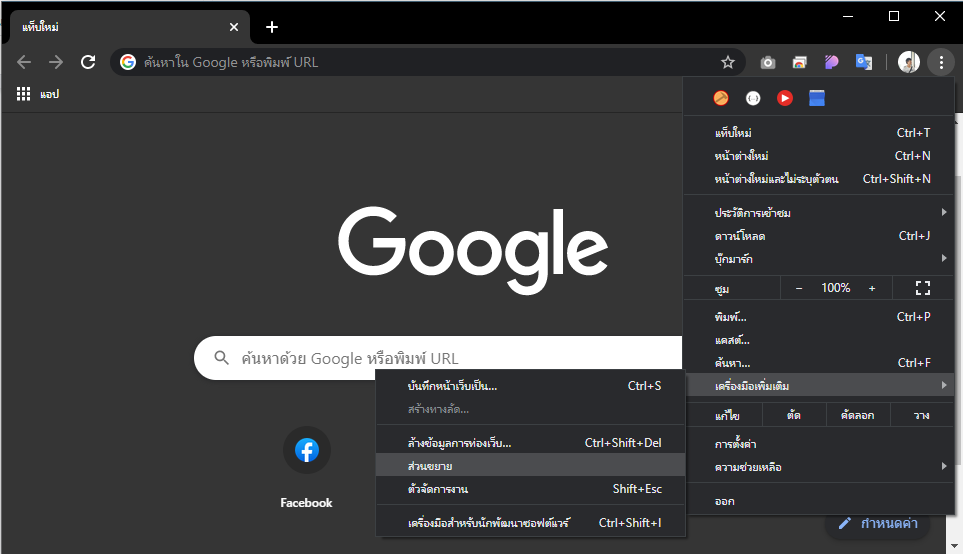Expand the บุ๊กมาร์ก submenu arrow
Viewport: 963px width, 554px height.
pos(944,259)
